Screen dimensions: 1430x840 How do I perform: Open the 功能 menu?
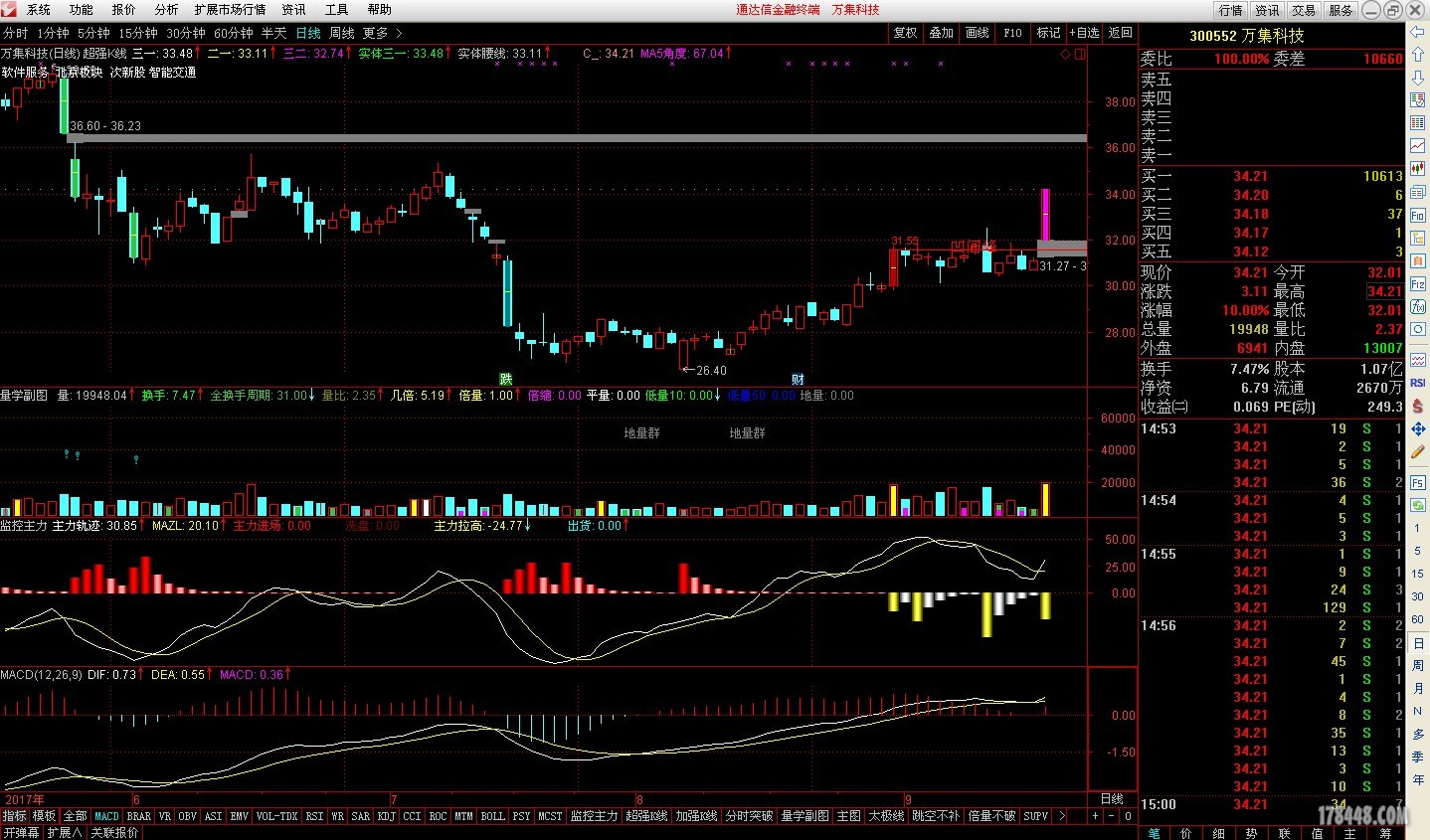(82, 9)
